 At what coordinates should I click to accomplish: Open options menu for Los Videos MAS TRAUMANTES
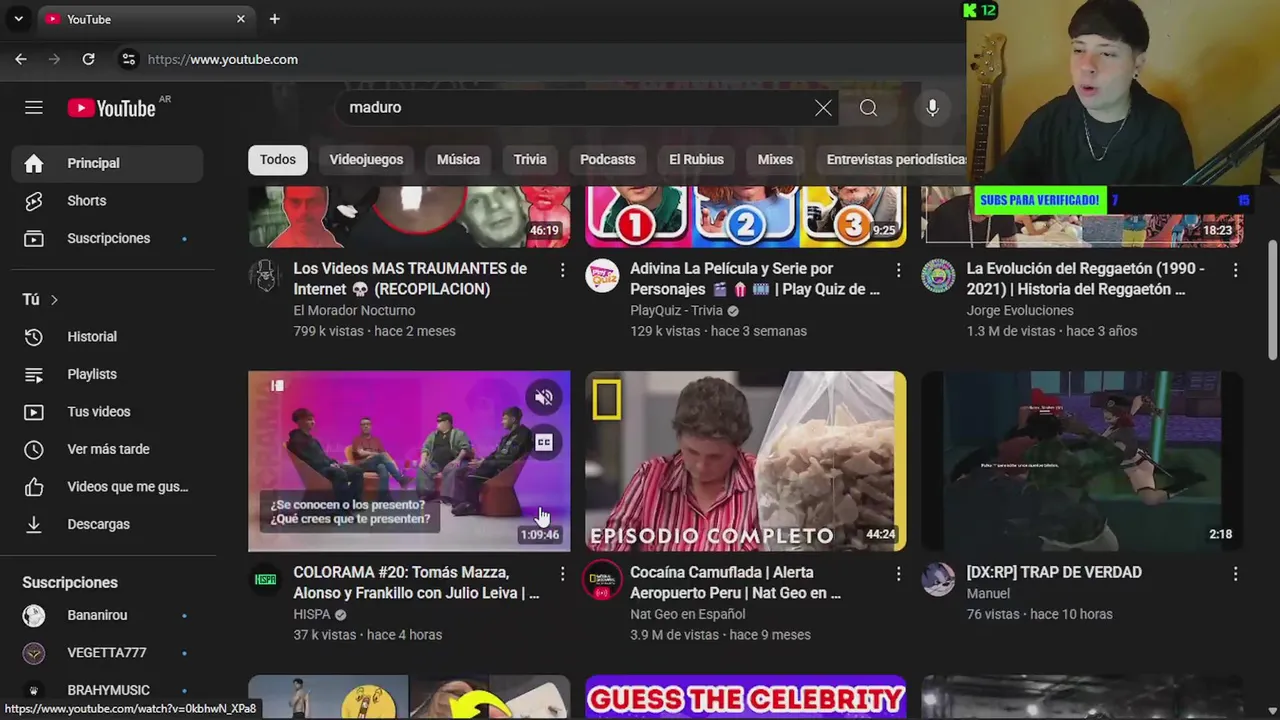[562, 270]
